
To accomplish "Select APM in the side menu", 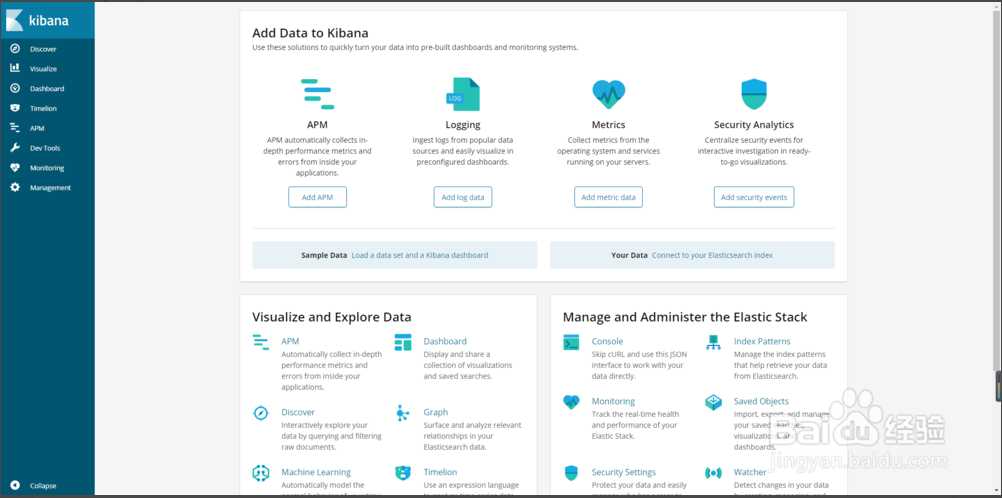I will click(x=37, y=128).
